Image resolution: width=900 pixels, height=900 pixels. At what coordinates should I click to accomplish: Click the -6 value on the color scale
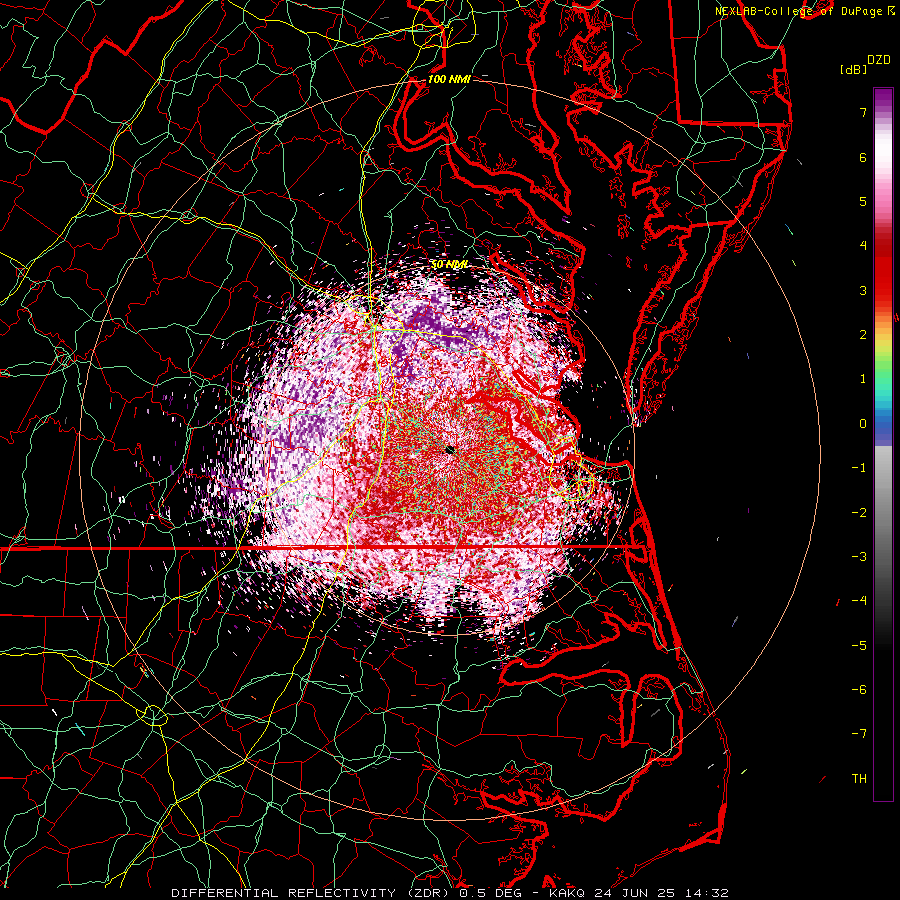859,690
